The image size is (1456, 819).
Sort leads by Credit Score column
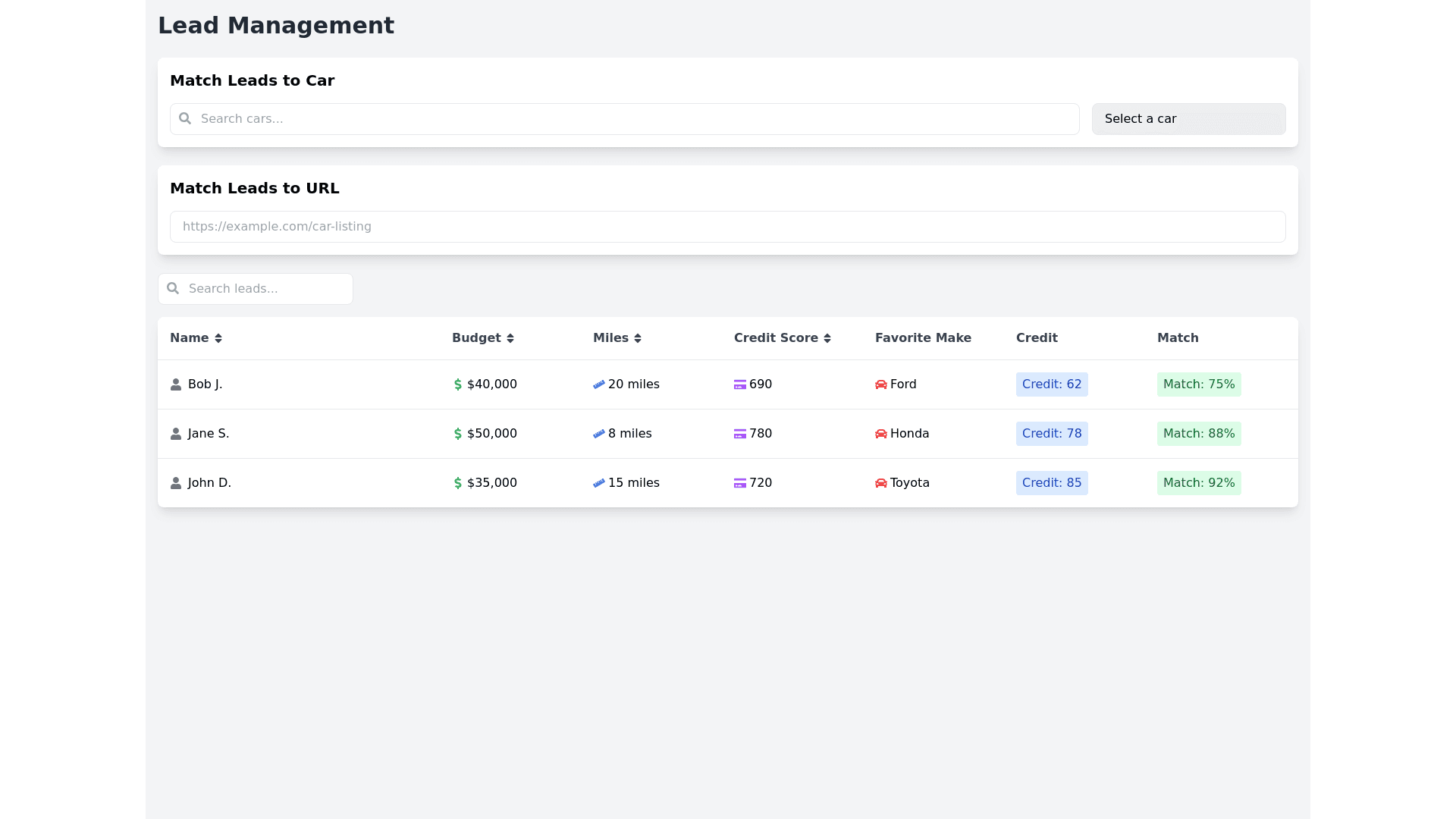782,338
